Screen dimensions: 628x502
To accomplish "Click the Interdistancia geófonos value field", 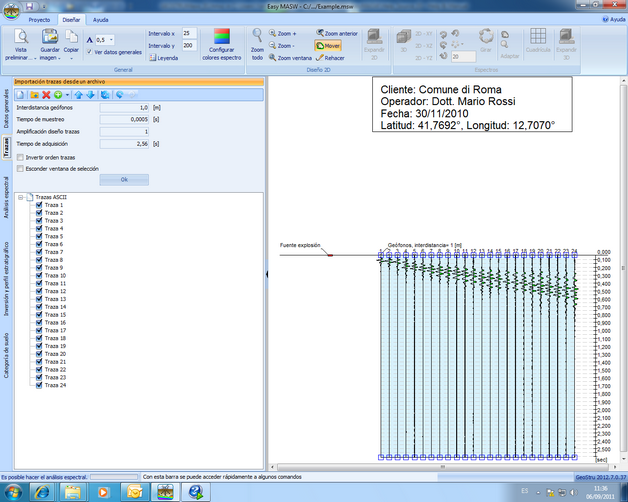I will click(x=124, y=108).
